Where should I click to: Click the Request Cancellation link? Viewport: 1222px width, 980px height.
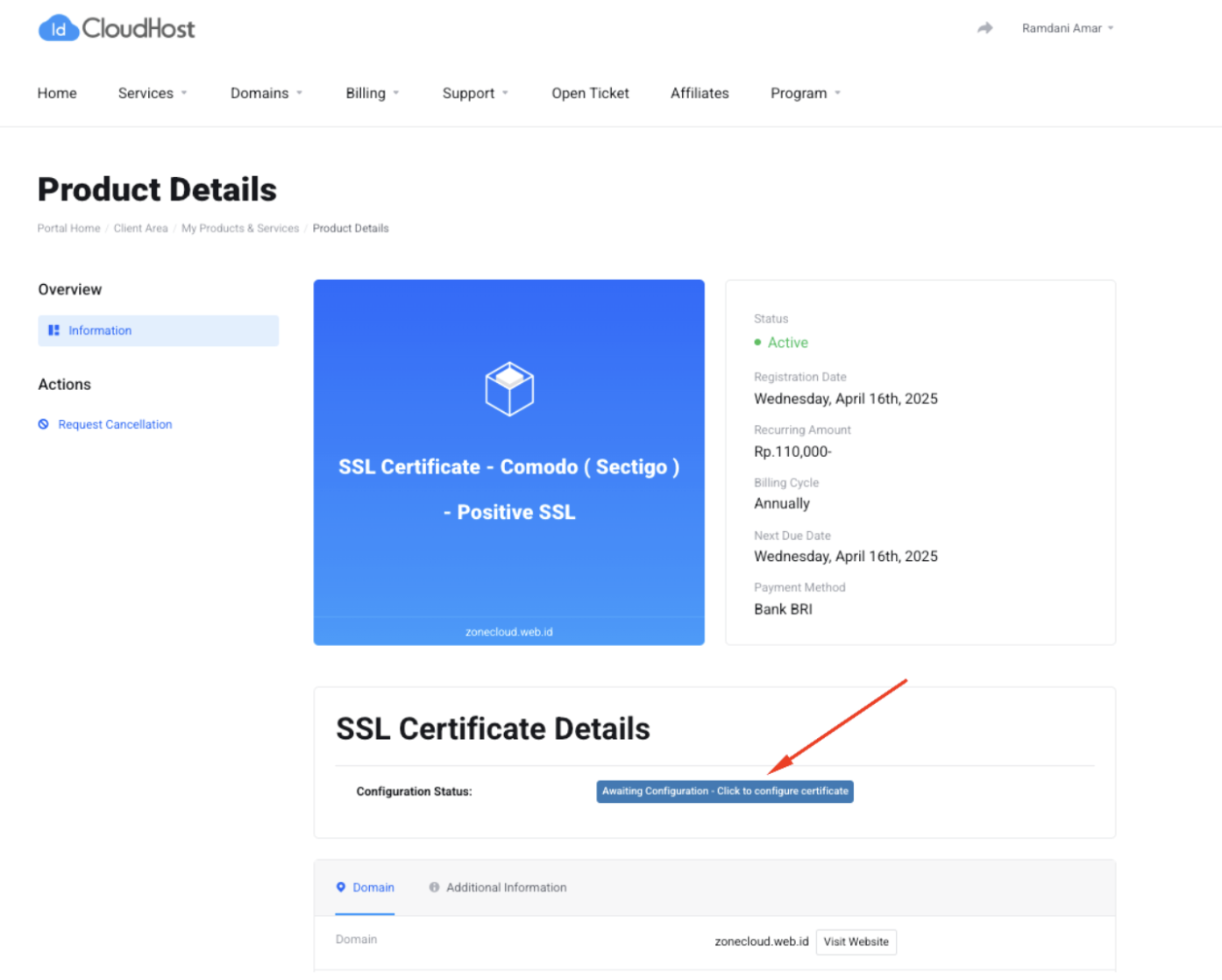tap(115, 424)
